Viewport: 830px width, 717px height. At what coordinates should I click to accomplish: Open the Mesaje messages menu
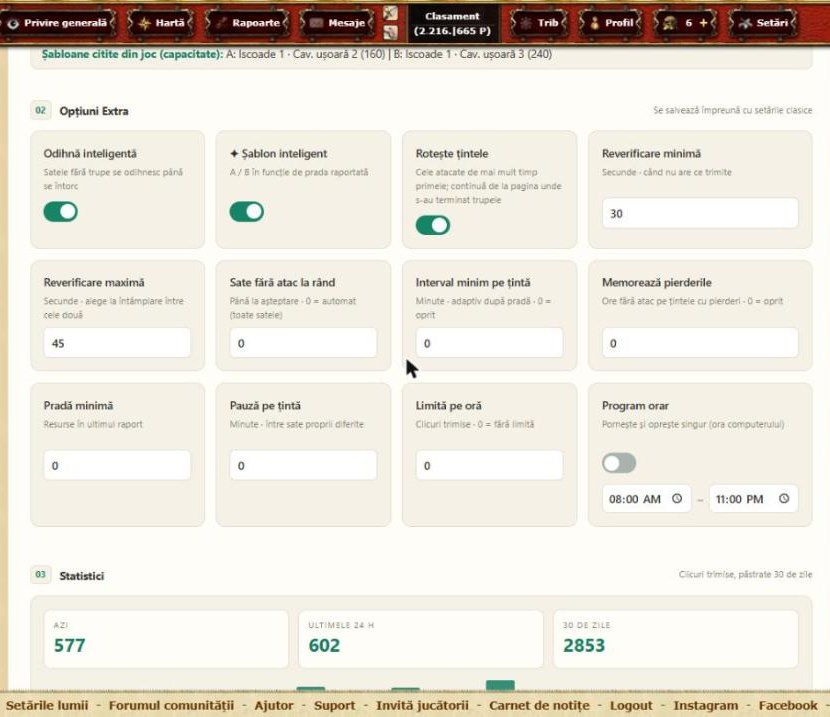[337, 23]
